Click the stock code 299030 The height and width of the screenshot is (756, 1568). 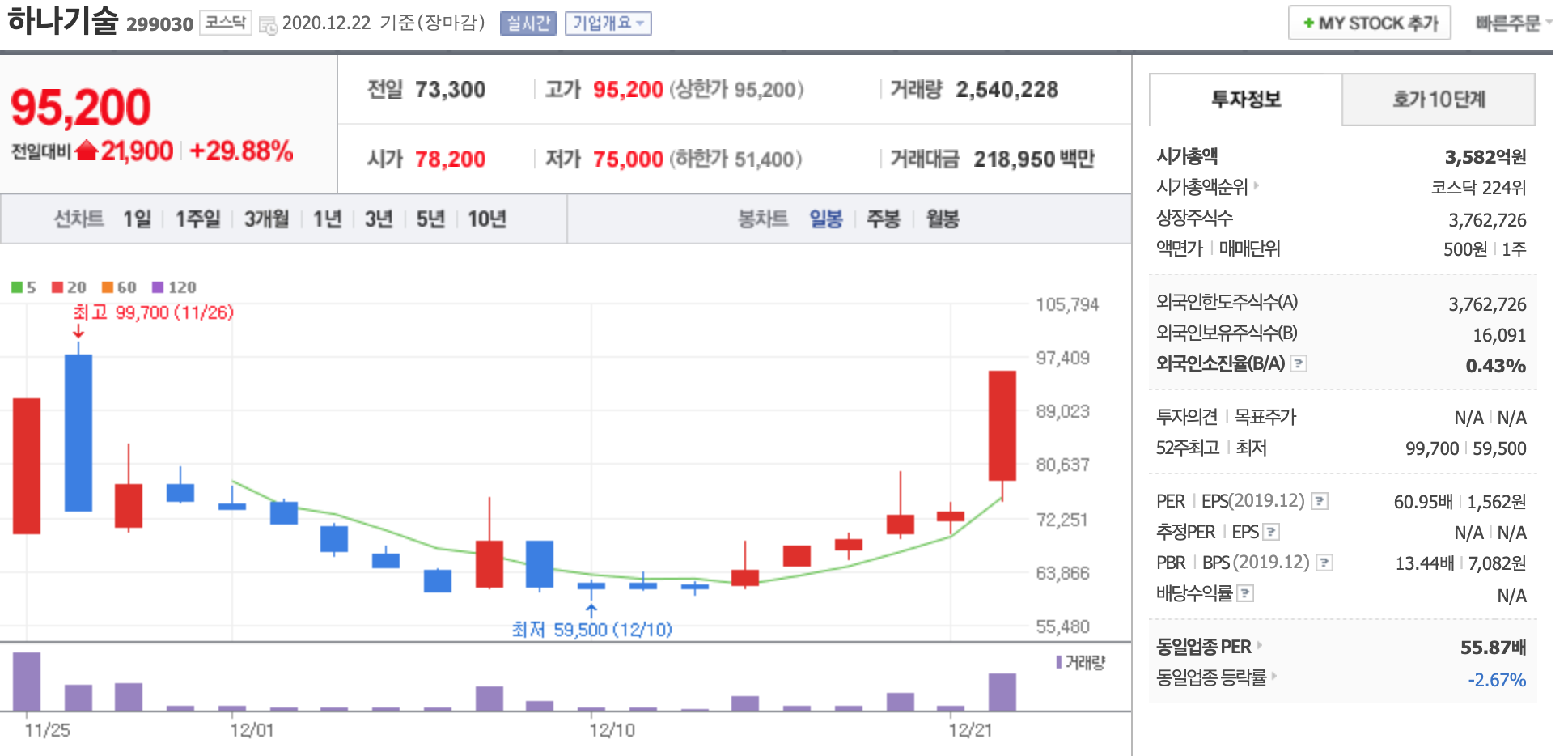pyautogui.click(x=160, y=24)
